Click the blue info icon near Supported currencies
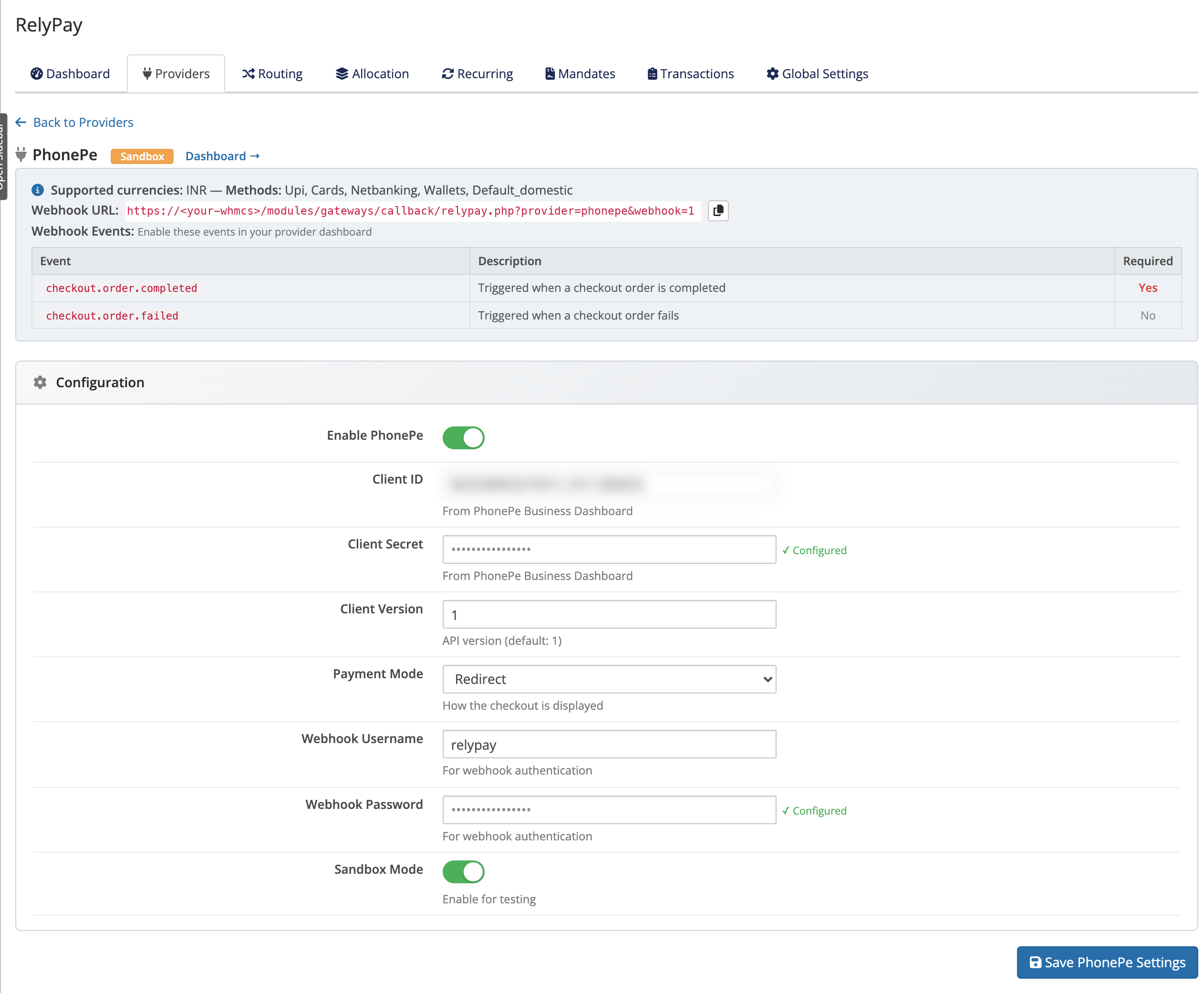 [x=38, y=190]
